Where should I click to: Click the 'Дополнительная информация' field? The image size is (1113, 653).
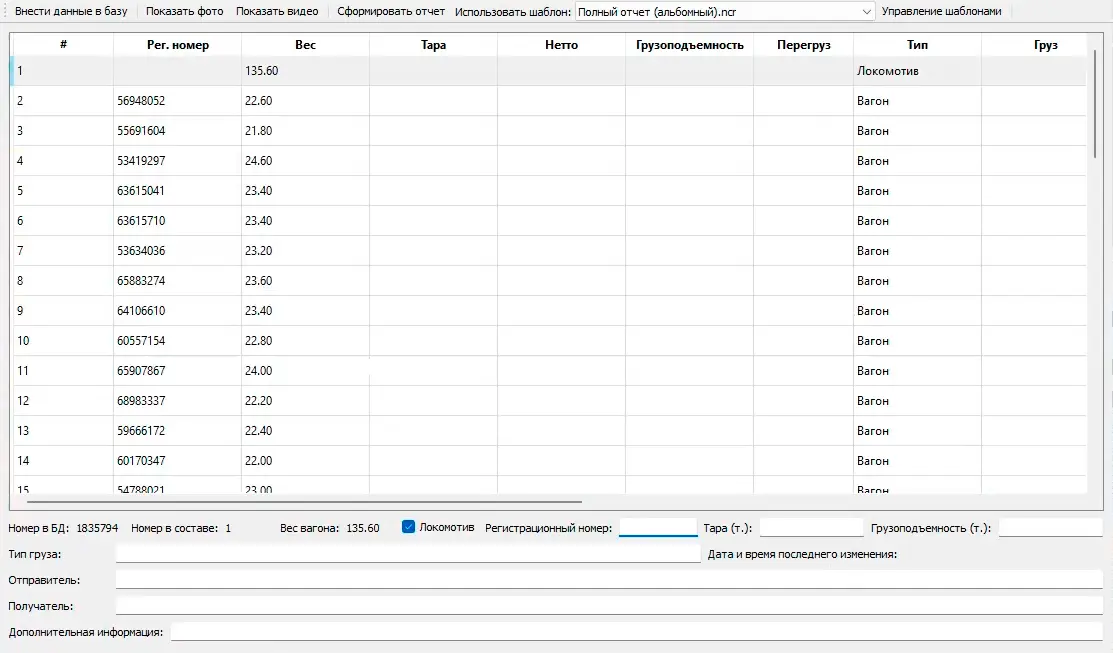(636, 631)
